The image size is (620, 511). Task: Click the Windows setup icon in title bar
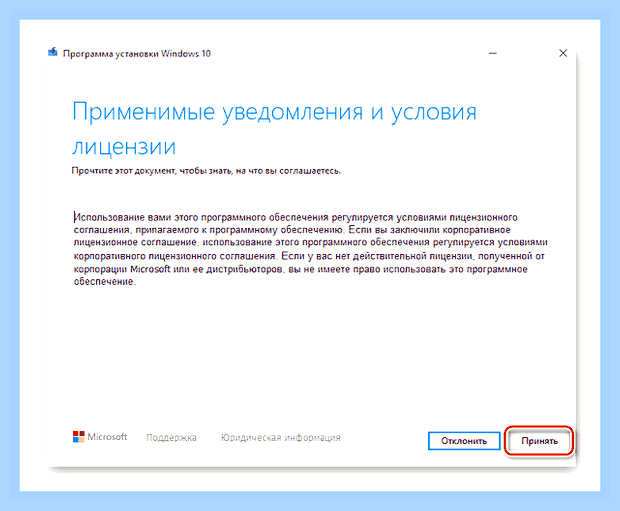(53, 53)
